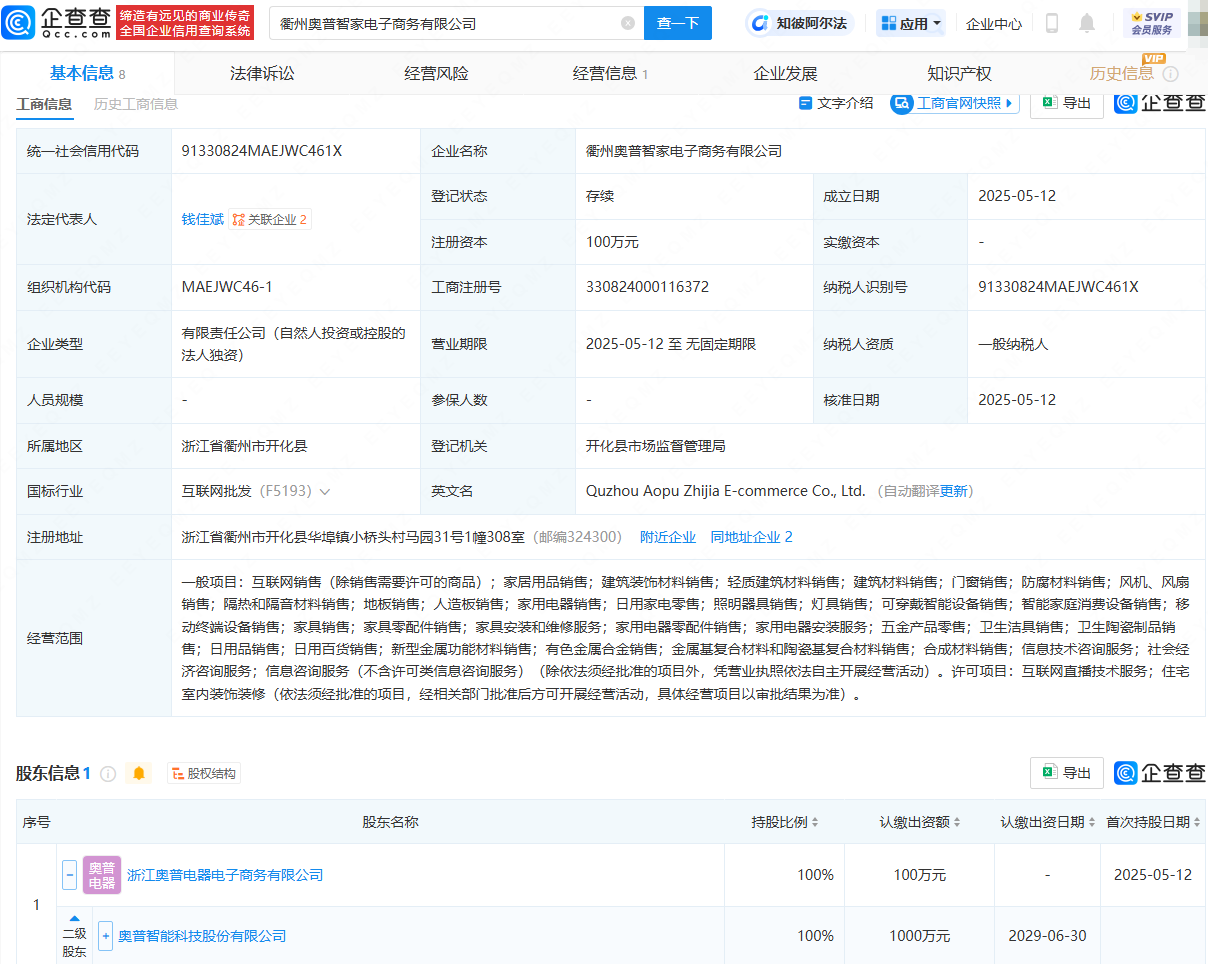Image resolution: width=1208 pixels, height=964 pixels.
Task: Export shareholder info with 导出 button
Action: tap(1067, 773)
